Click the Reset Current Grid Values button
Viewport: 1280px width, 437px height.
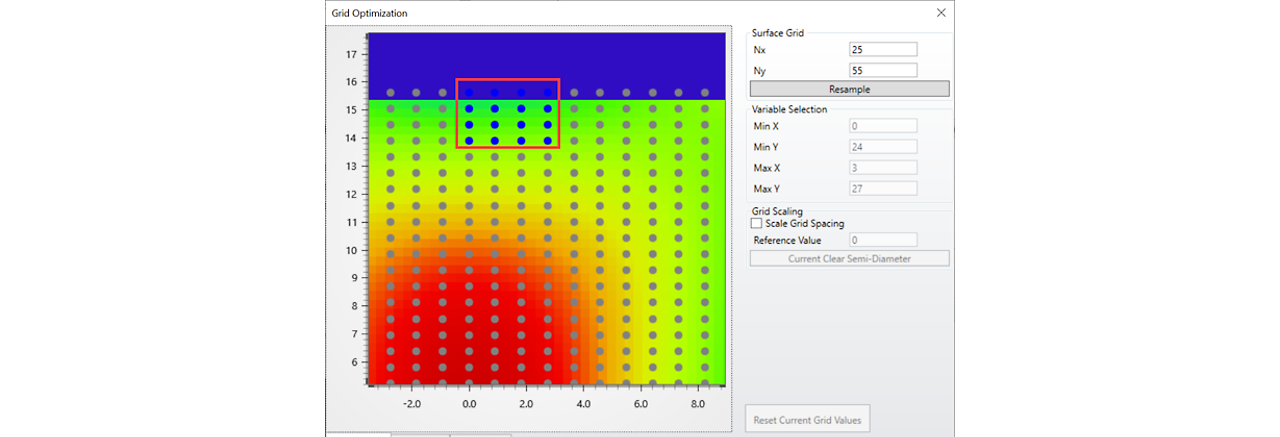(808, 420)
